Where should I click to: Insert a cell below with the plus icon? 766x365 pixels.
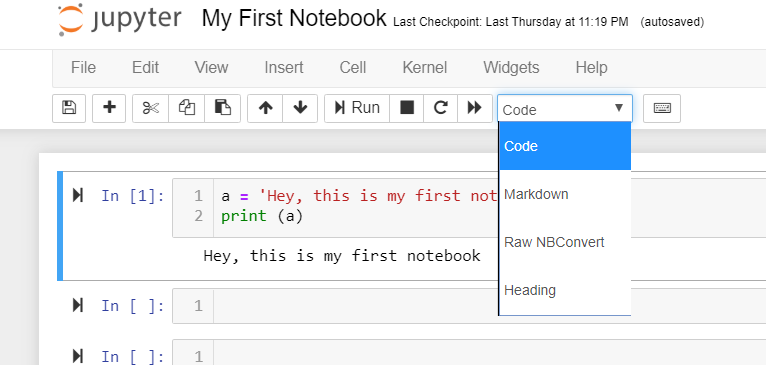[109, 108]
